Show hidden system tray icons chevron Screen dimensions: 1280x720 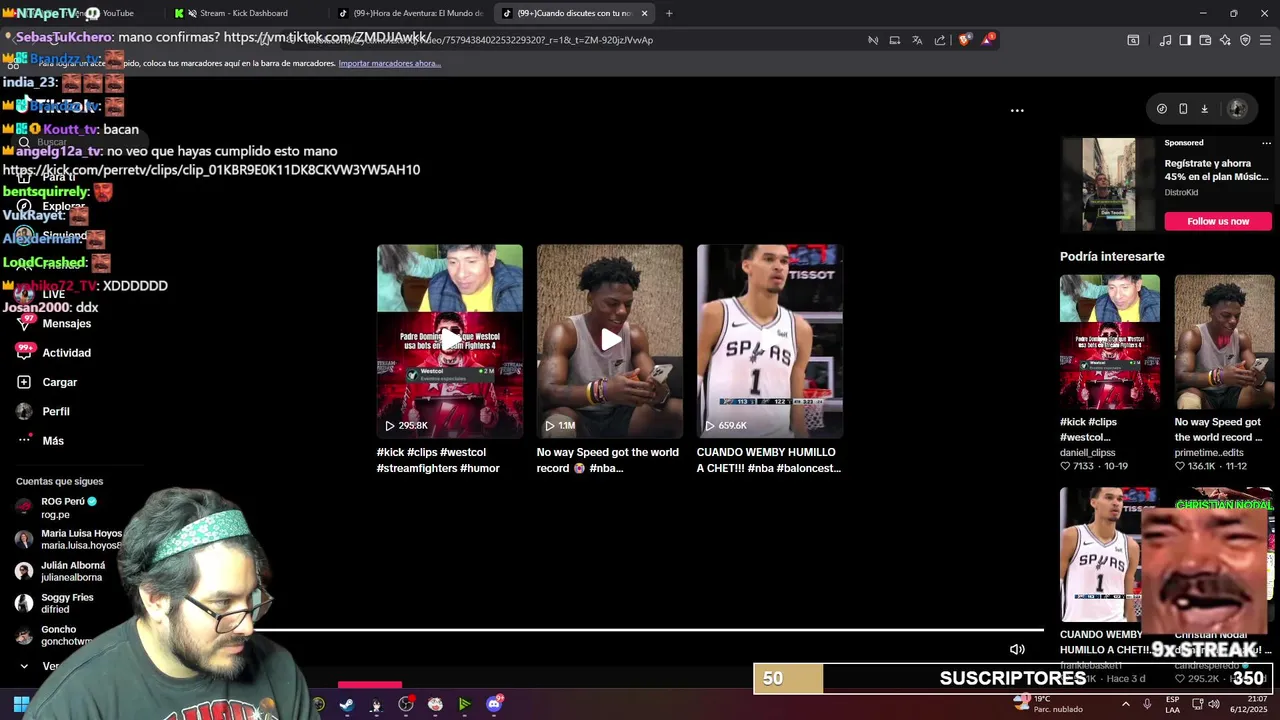[1126, 704]
